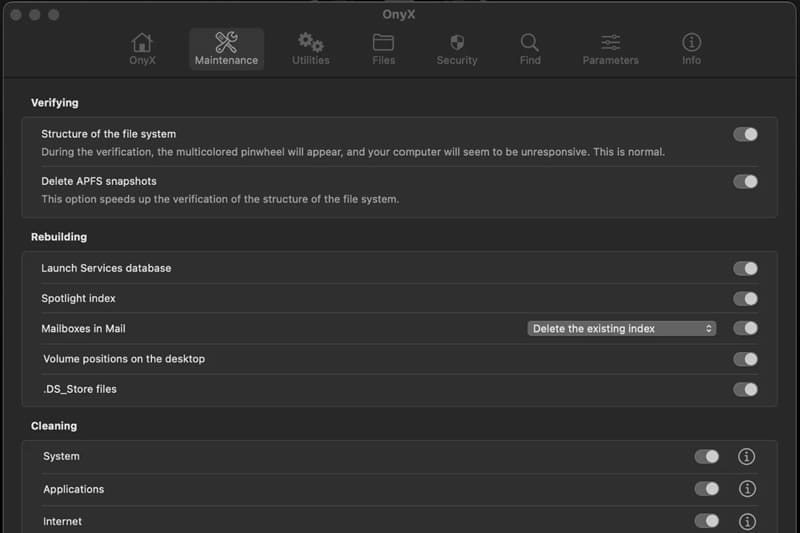
Task: Click the Delete APFS snapshots label
Action: point(98,181)
